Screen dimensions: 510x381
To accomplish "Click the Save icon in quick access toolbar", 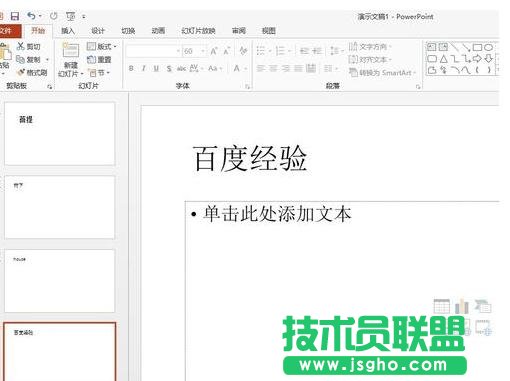I will pyautogui.click(x=15, y=16).
